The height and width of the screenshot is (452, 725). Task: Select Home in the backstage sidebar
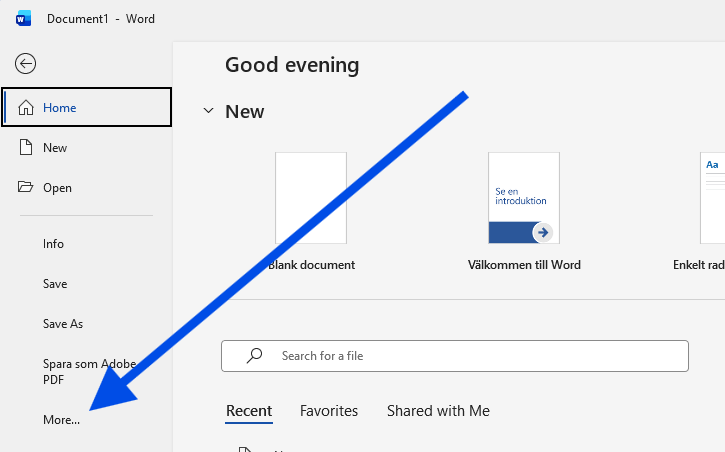coord(86,107)
